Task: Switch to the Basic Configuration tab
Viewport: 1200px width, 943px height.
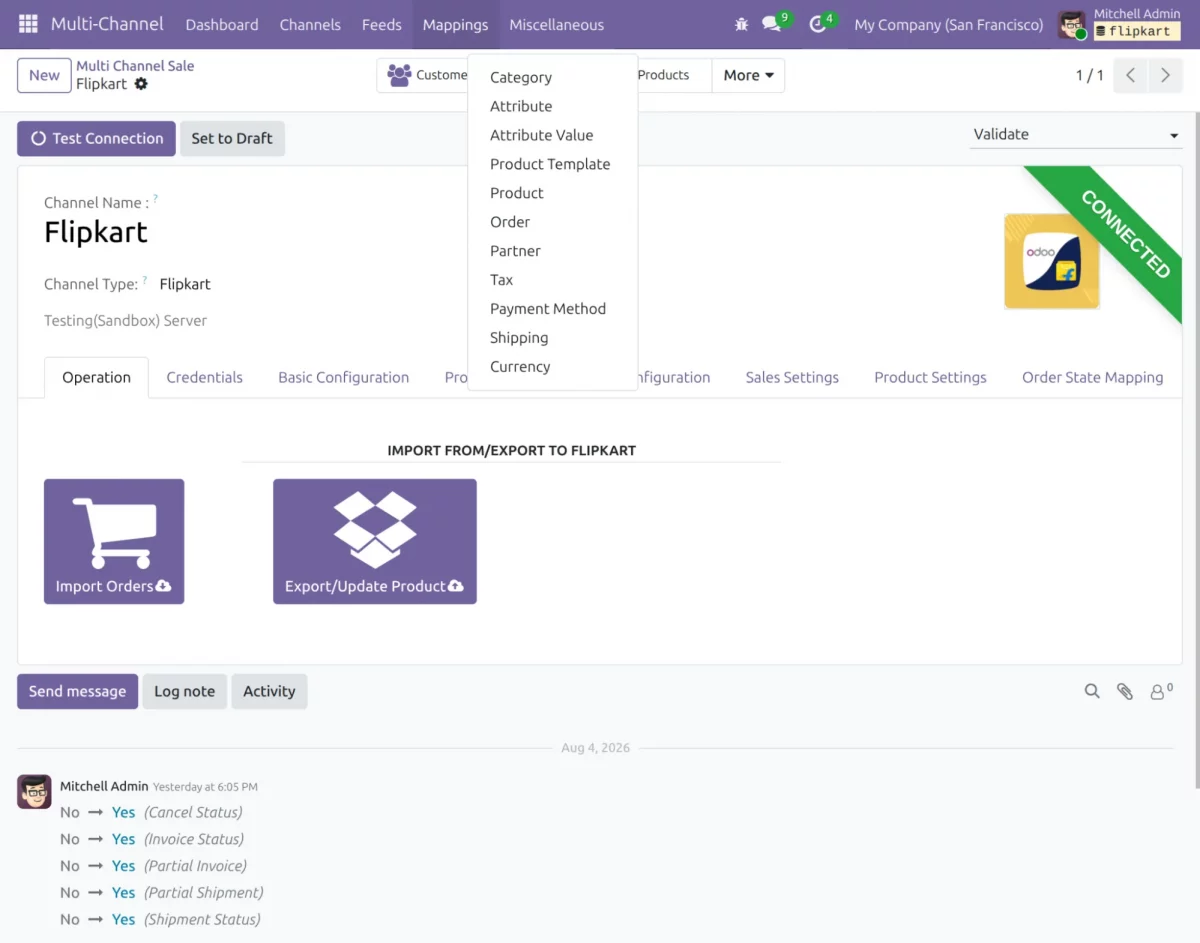Action: (343, 377)
